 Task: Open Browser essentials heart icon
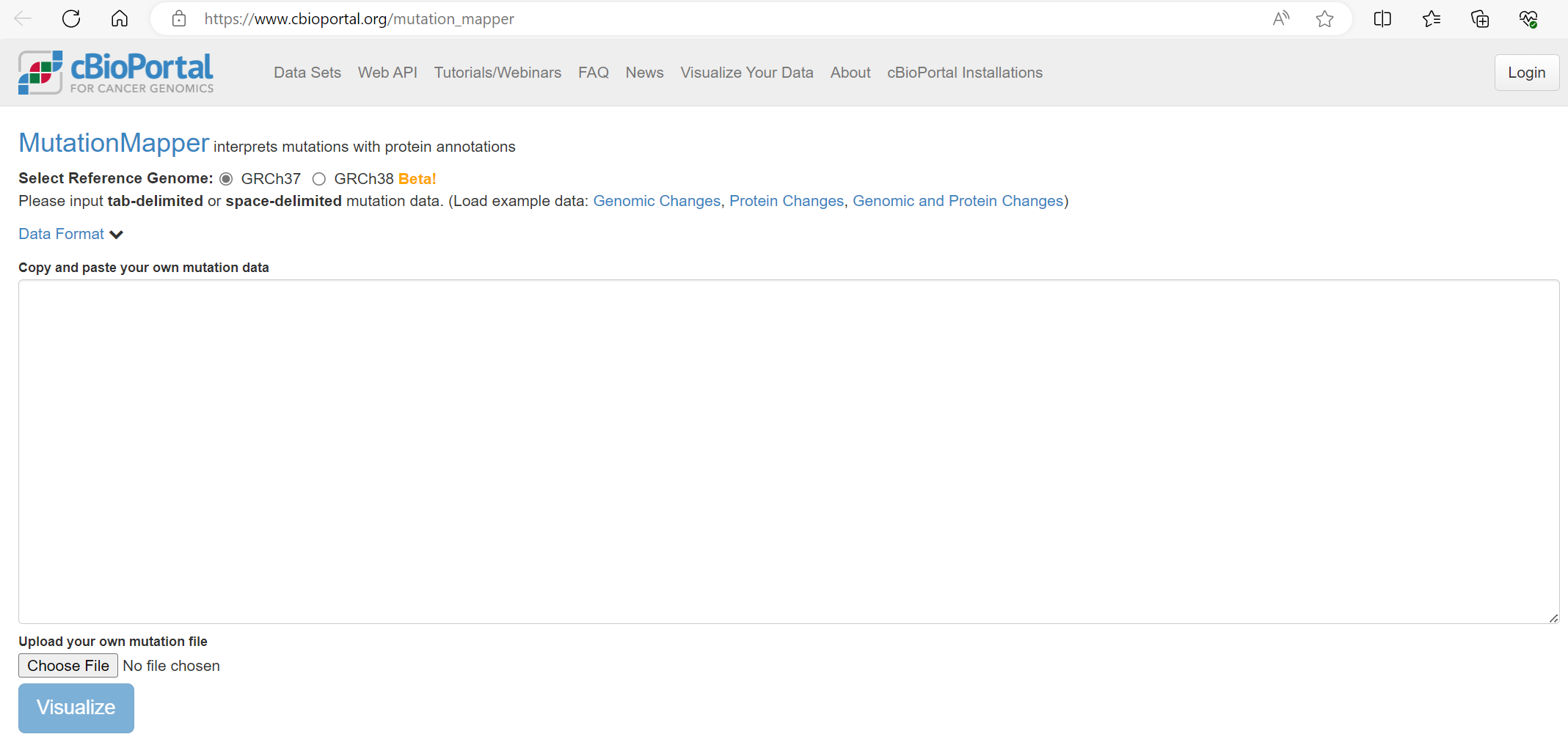point(1528,18)
